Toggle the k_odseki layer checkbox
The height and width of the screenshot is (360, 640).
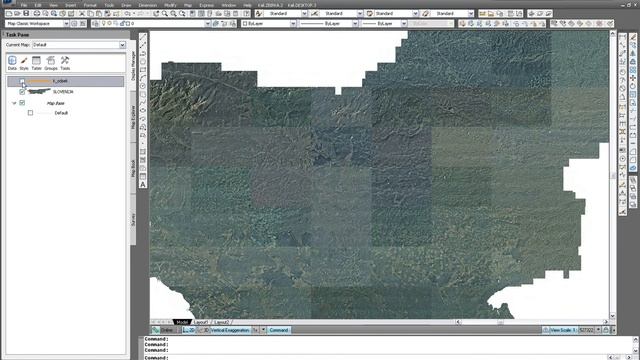[22, 81]
